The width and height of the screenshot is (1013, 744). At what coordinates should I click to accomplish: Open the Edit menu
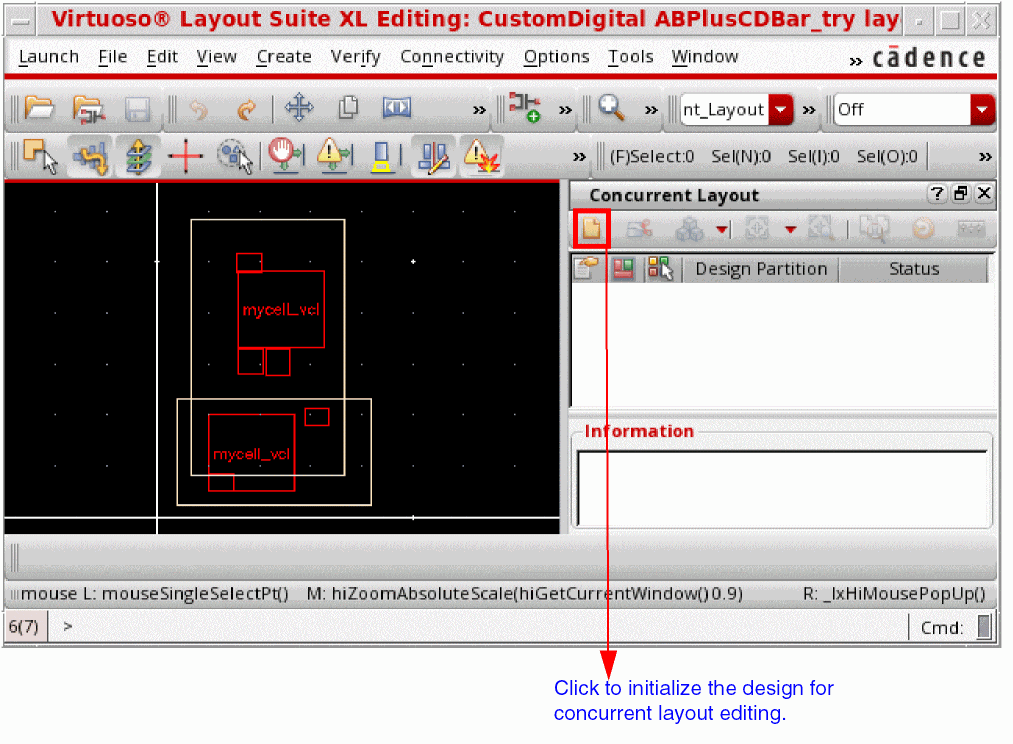click(x=162, y=57)
